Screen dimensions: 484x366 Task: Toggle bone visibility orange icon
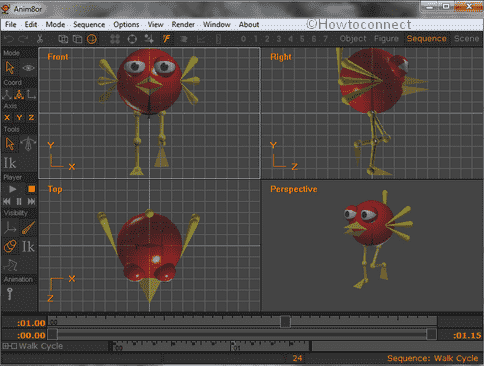coord(28,228)
